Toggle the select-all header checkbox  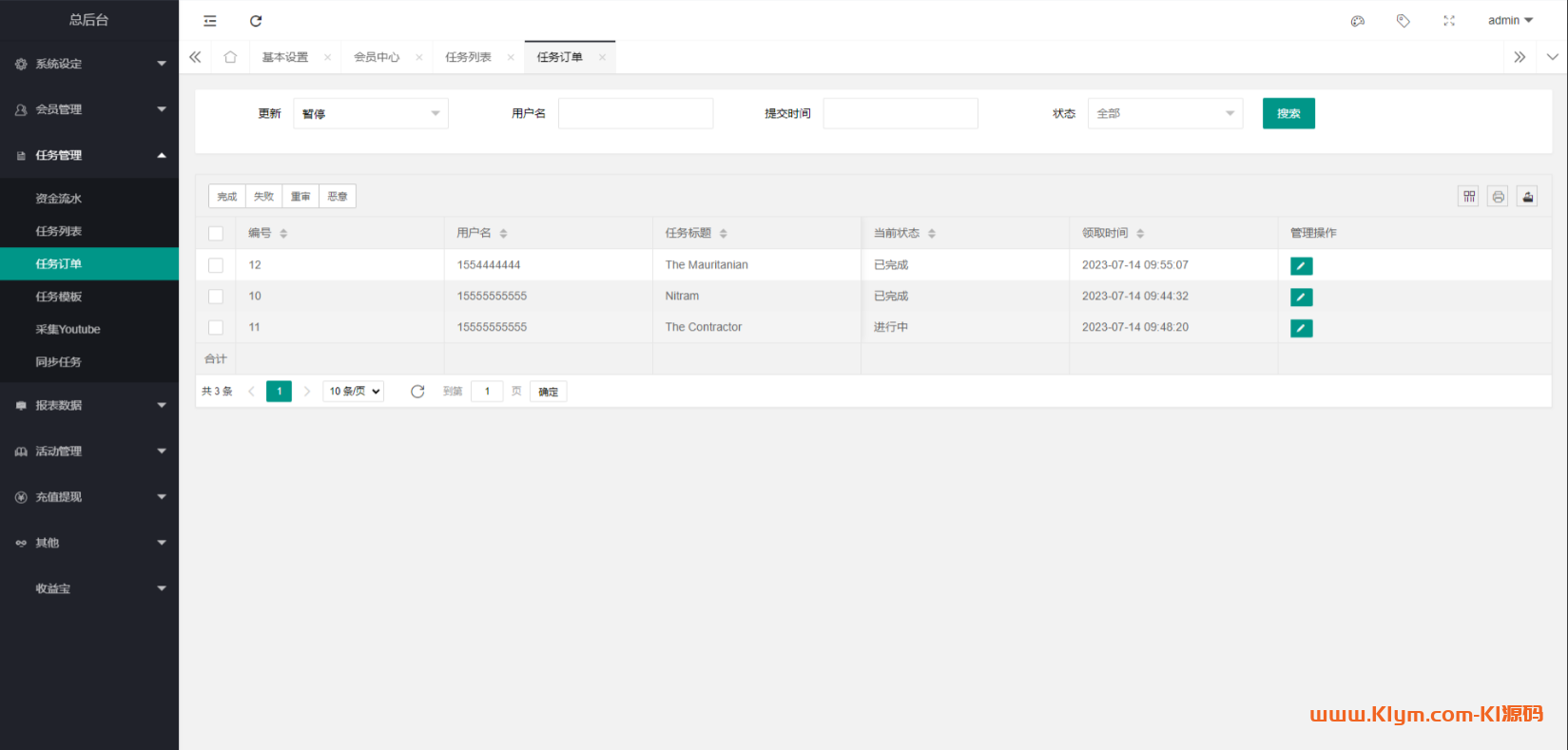pyautogui.click(x=216, y=234)
